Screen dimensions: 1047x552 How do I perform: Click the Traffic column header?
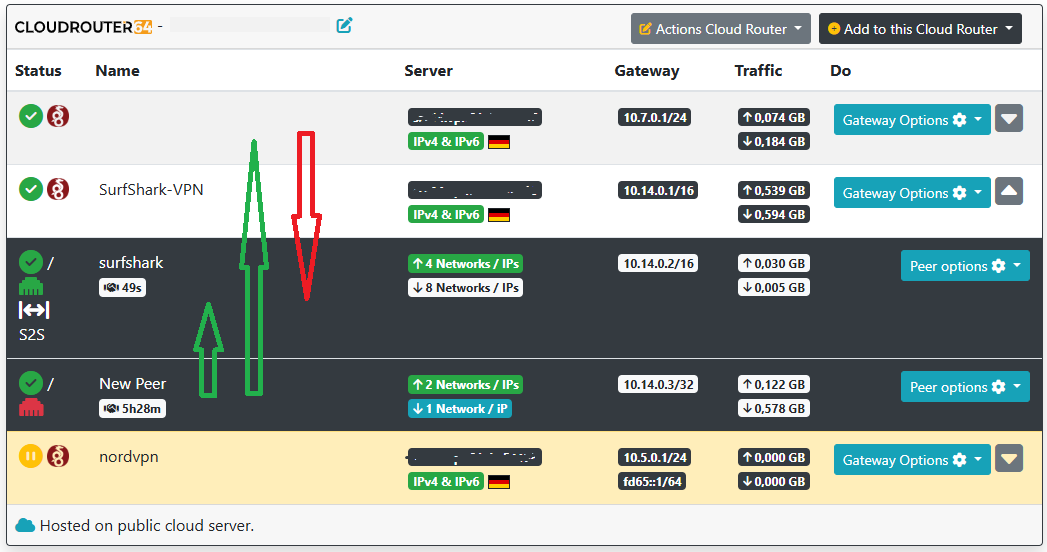758,71
